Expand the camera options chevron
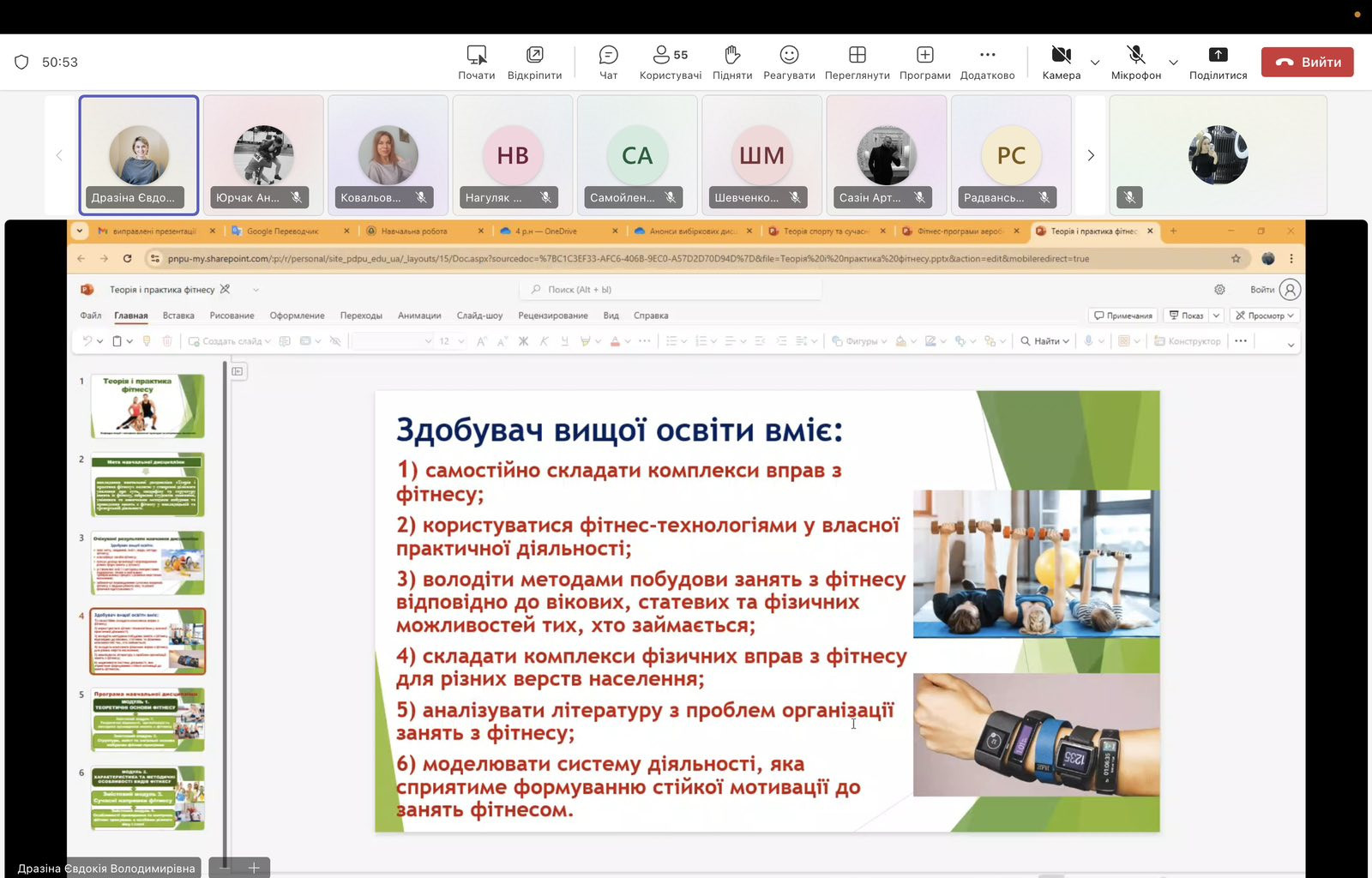This screenshot has height=878, width=1372. (x=1095, y=63)
